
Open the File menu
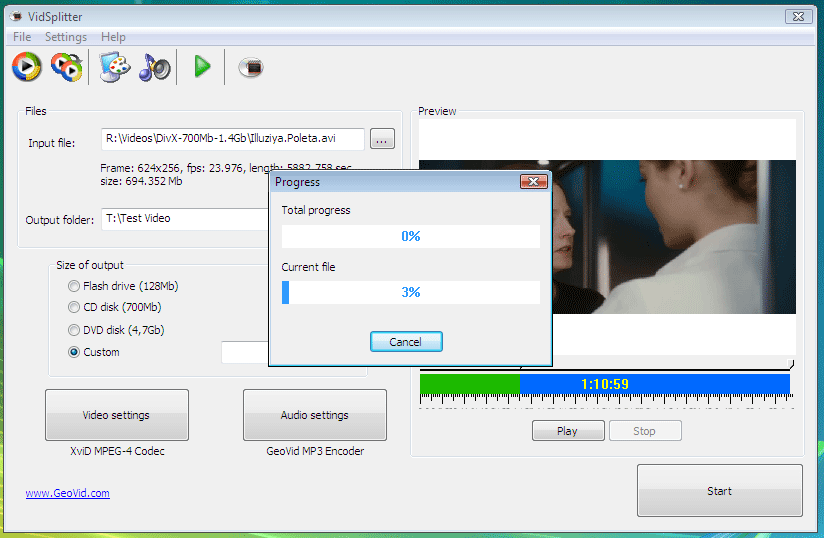(x=22, y=37)
